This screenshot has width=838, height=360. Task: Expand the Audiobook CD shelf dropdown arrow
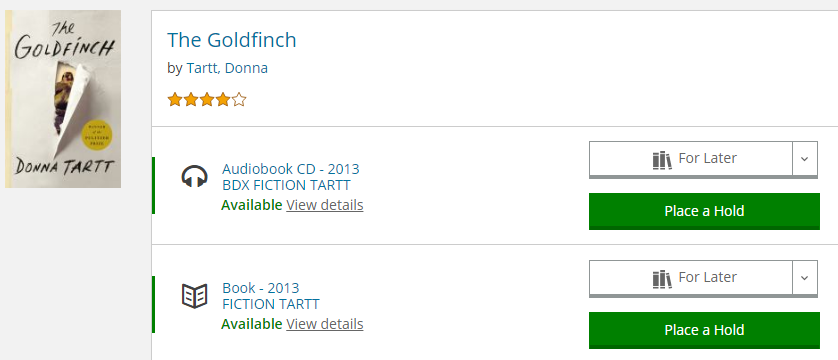click(x=805, y=159)
